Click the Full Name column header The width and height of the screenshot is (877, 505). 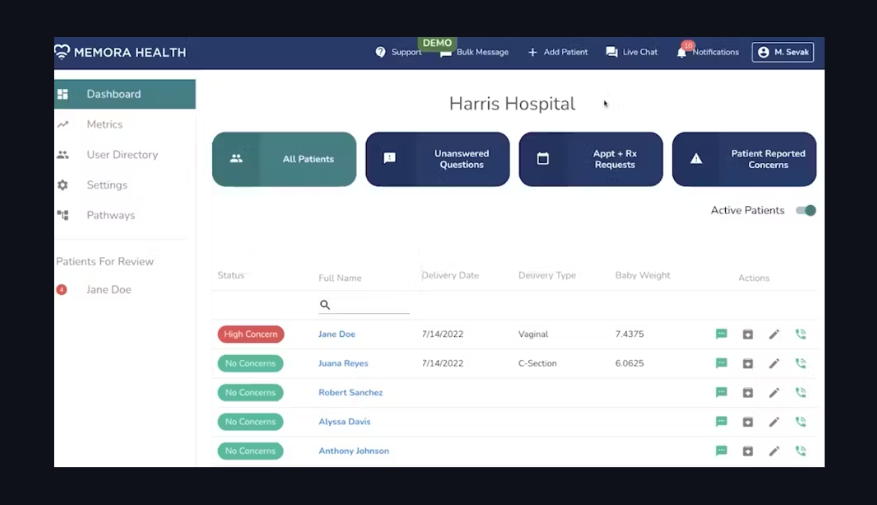[340, 278]
